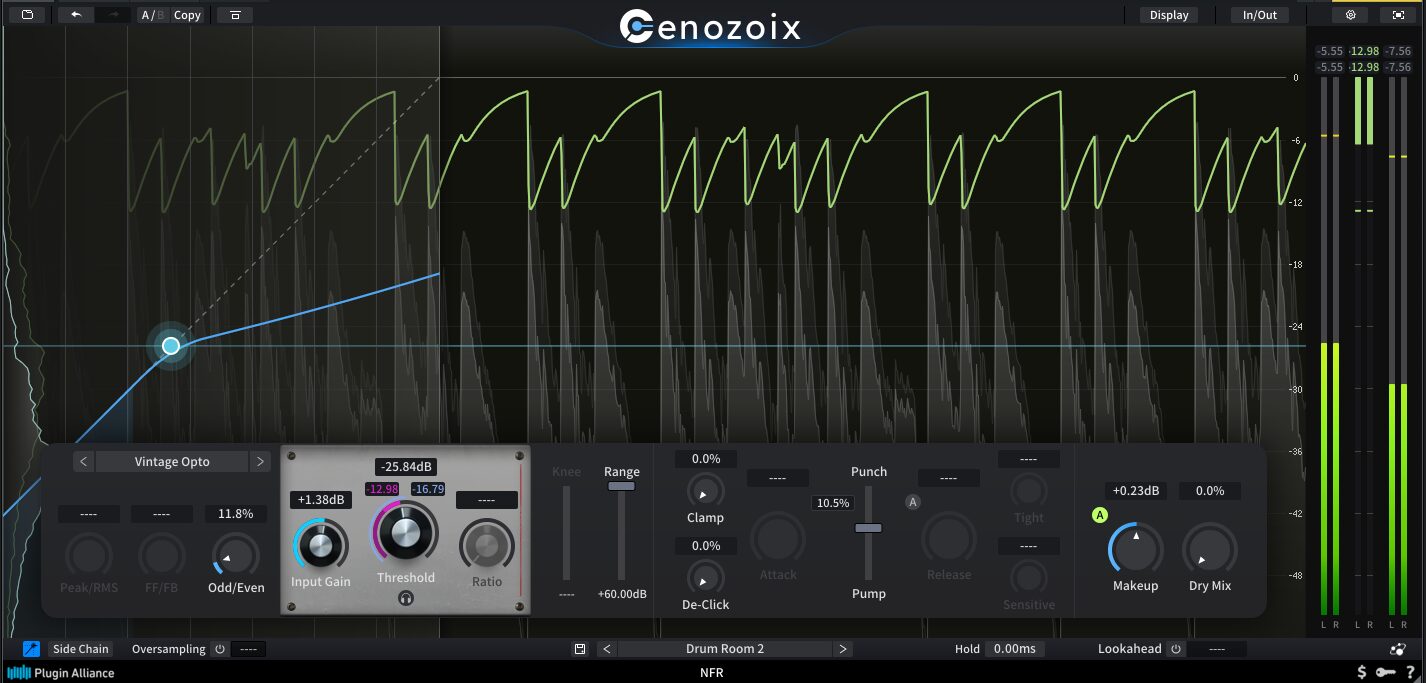Click the NFR license label

tap(711, 673)
